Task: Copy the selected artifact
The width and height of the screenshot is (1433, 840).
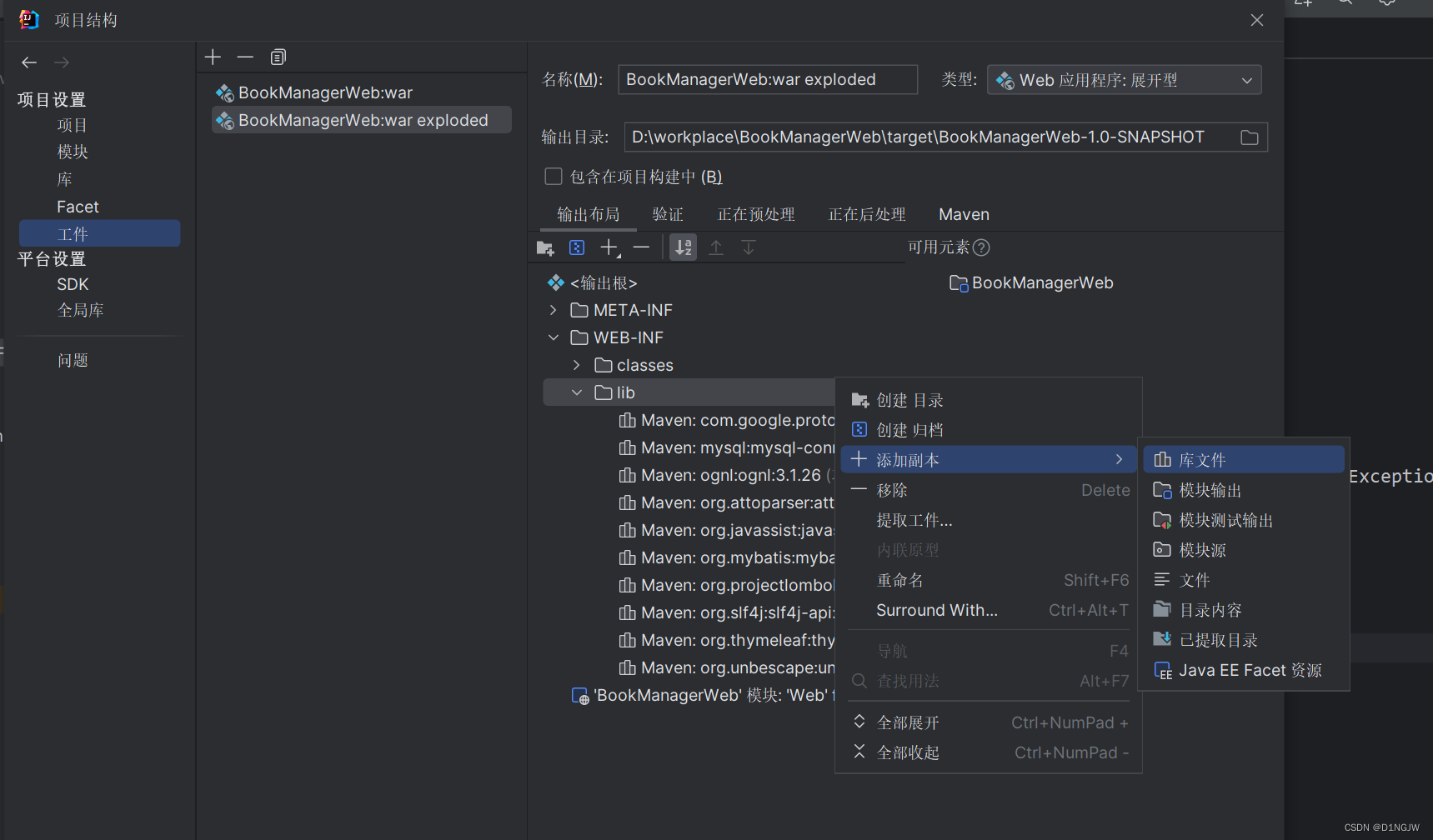Action: click(278, 57)
